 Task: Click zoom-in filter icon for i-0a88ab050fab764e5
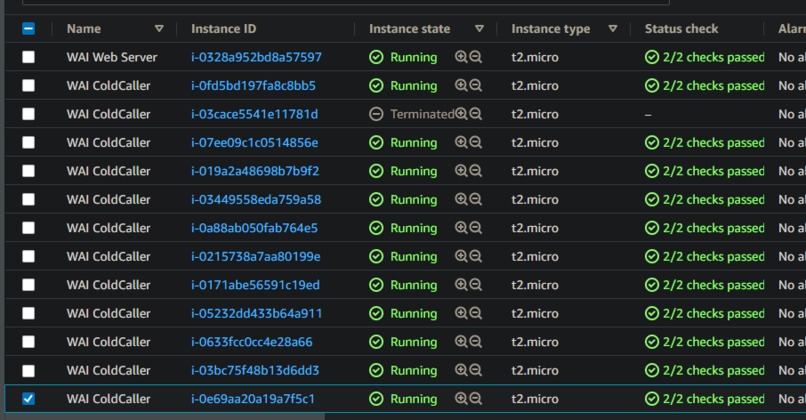click(x=461, y=228)
